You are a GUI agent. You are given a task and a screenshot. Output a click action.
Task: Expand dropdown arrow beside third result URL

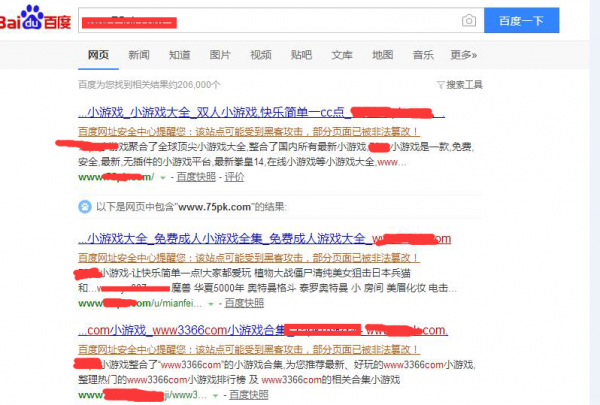[215, 396]
